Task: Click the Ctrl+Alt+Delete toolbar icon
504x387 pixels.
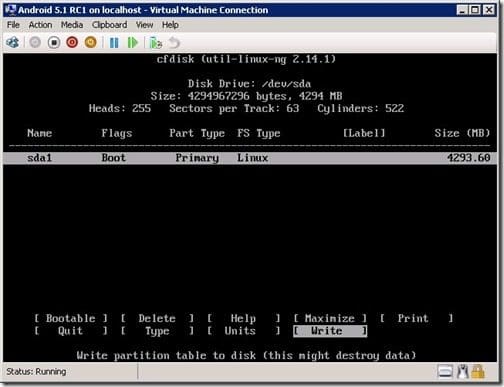Action: tap(13, 42)
